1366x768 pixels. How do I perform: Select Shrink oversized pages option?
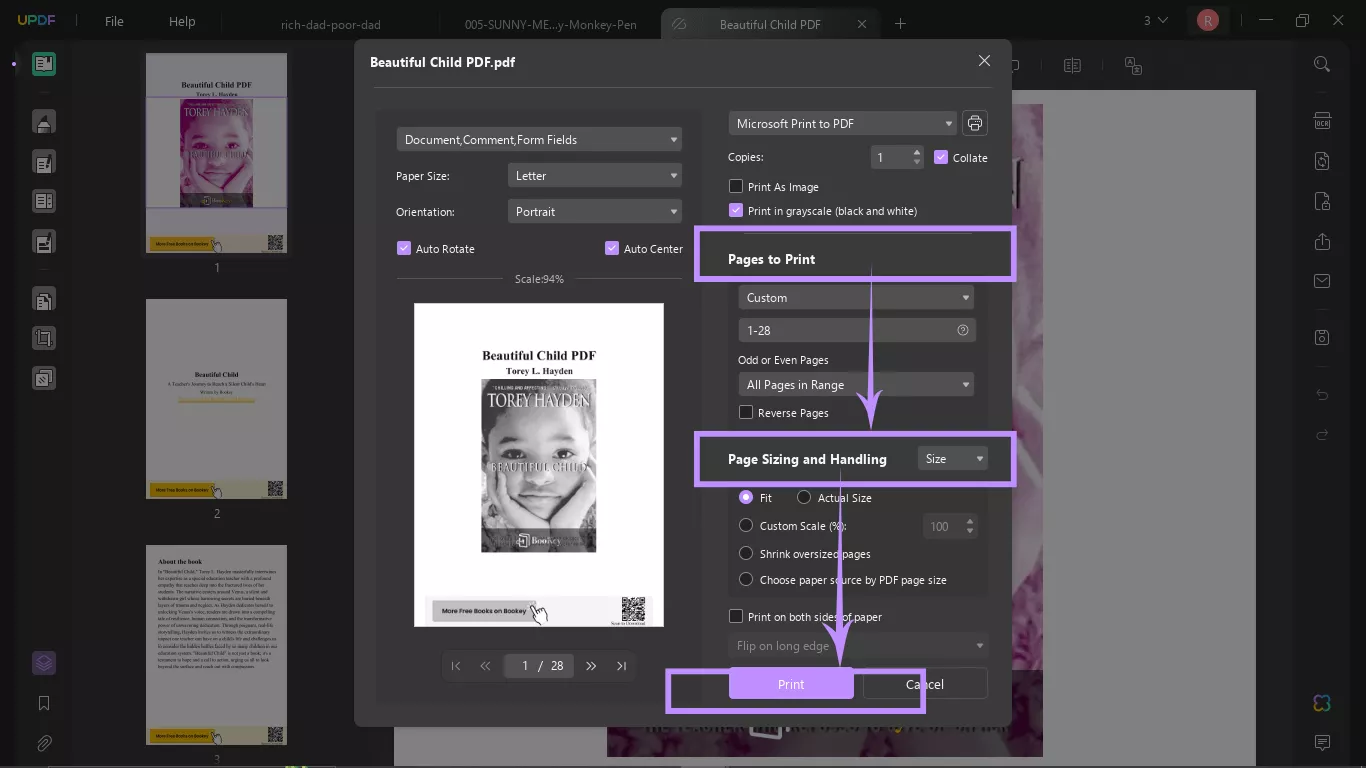746,553
